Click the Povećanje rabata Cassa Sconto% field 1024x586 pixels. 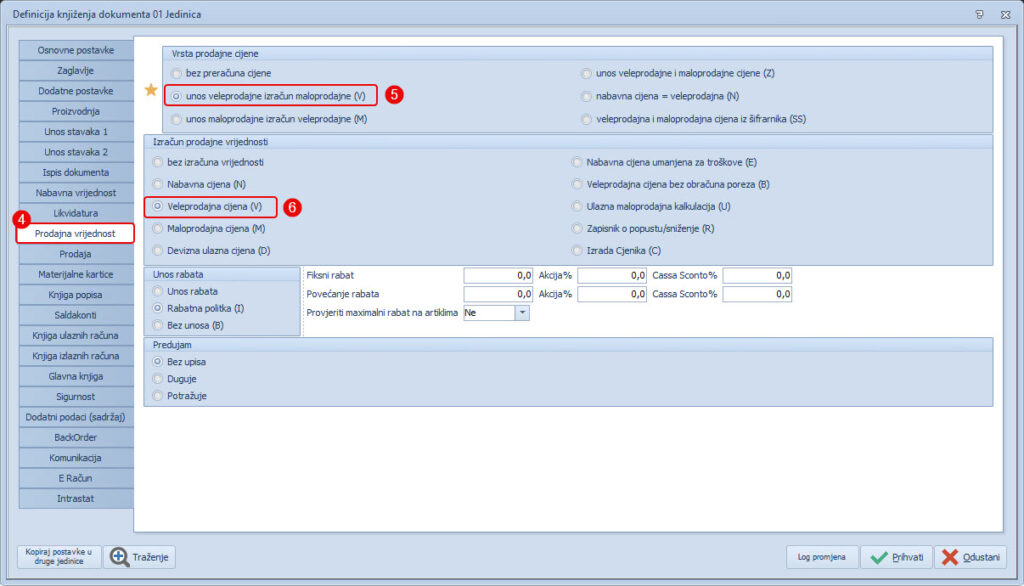click(757, 295)
